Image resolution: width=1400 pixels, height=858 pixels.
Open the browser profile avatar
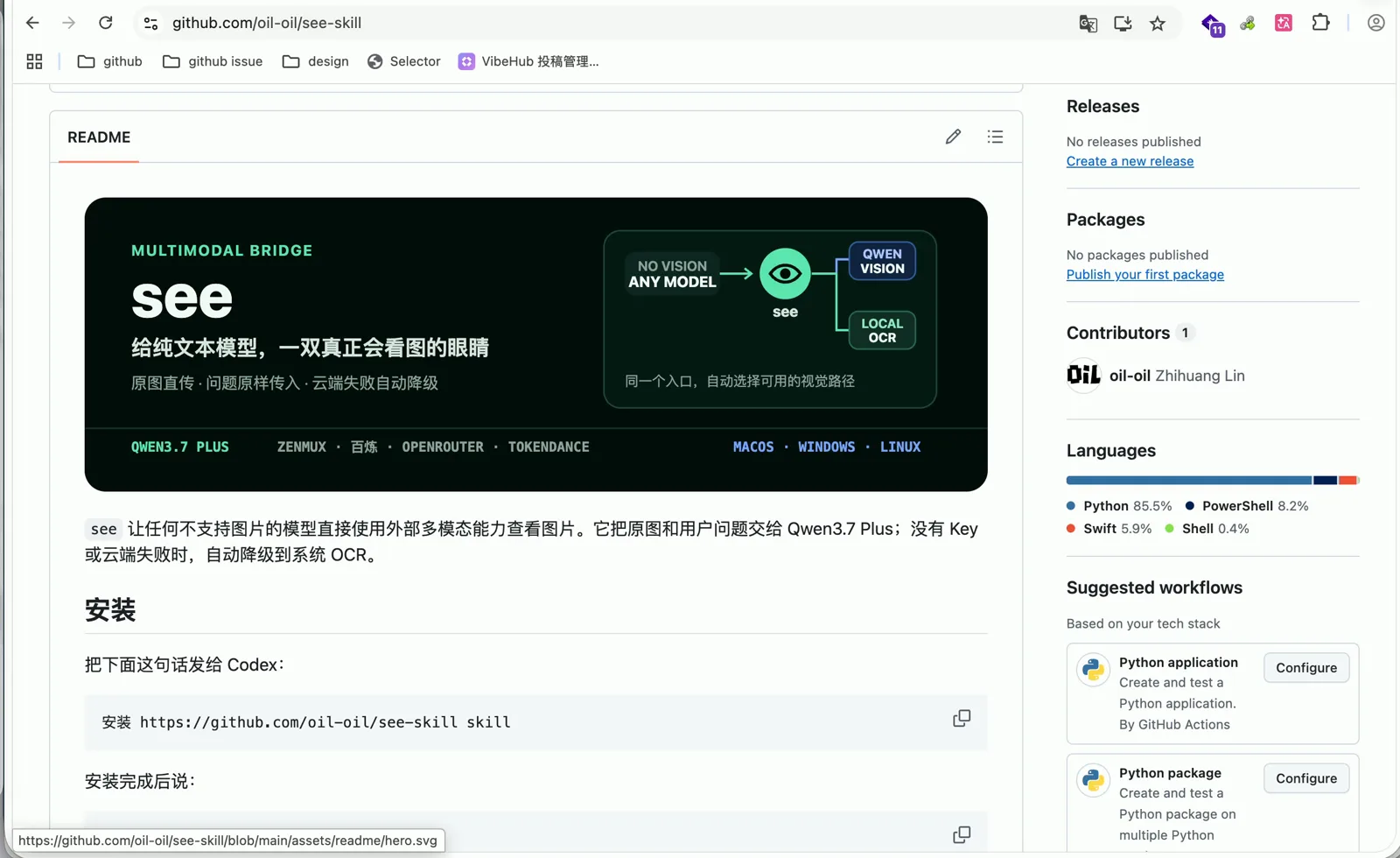[1375, 23]
